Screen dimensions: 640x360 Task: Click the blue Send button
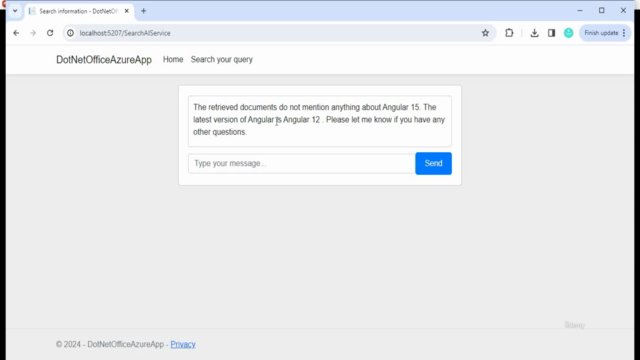433,163
